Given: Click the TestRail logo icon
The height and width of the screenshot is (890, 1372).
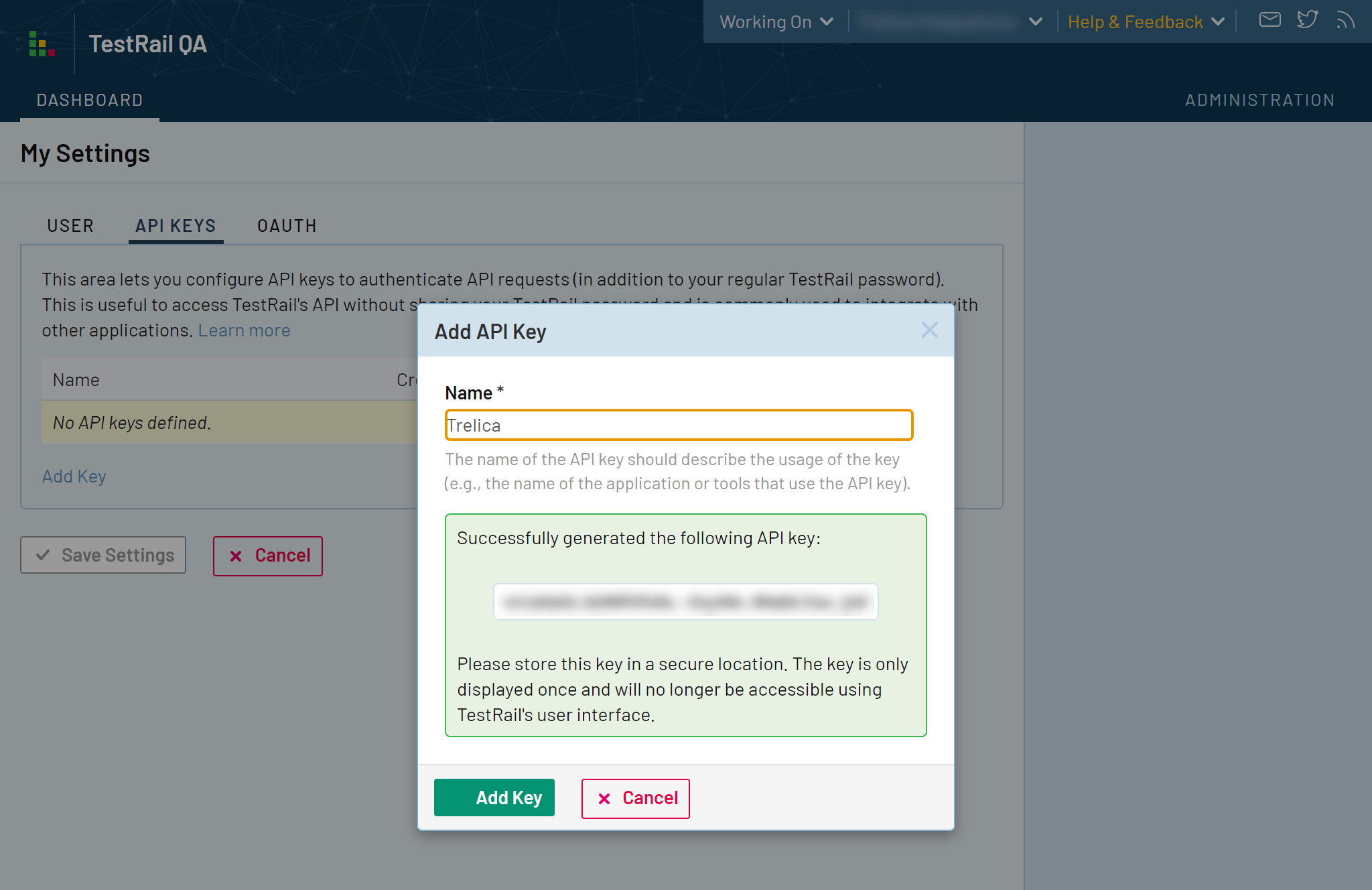Looking at the screenshot, I should 42,44.
